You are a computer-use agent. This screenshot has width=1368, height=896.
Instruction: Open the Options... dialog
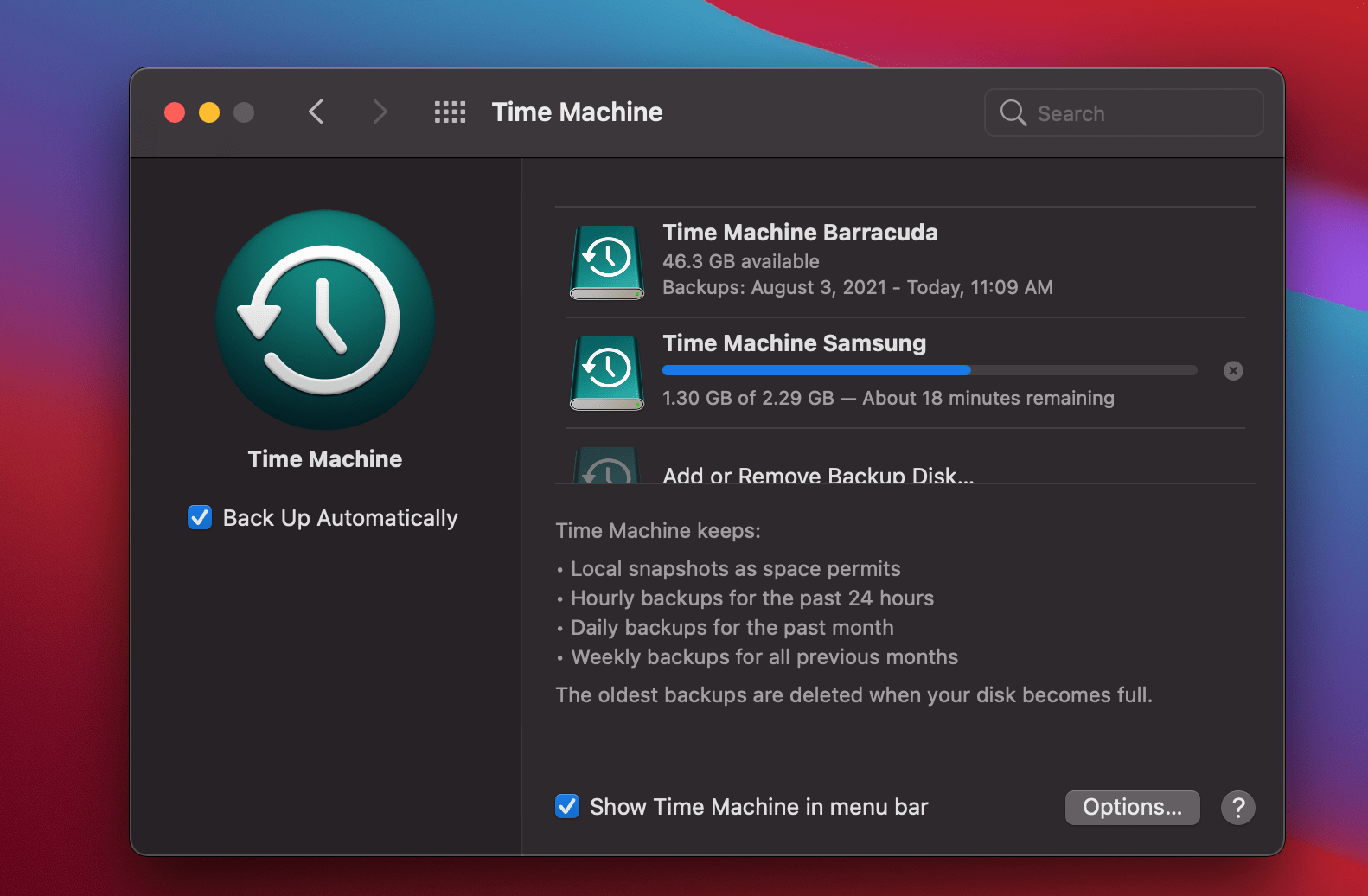click(1132, 807)
